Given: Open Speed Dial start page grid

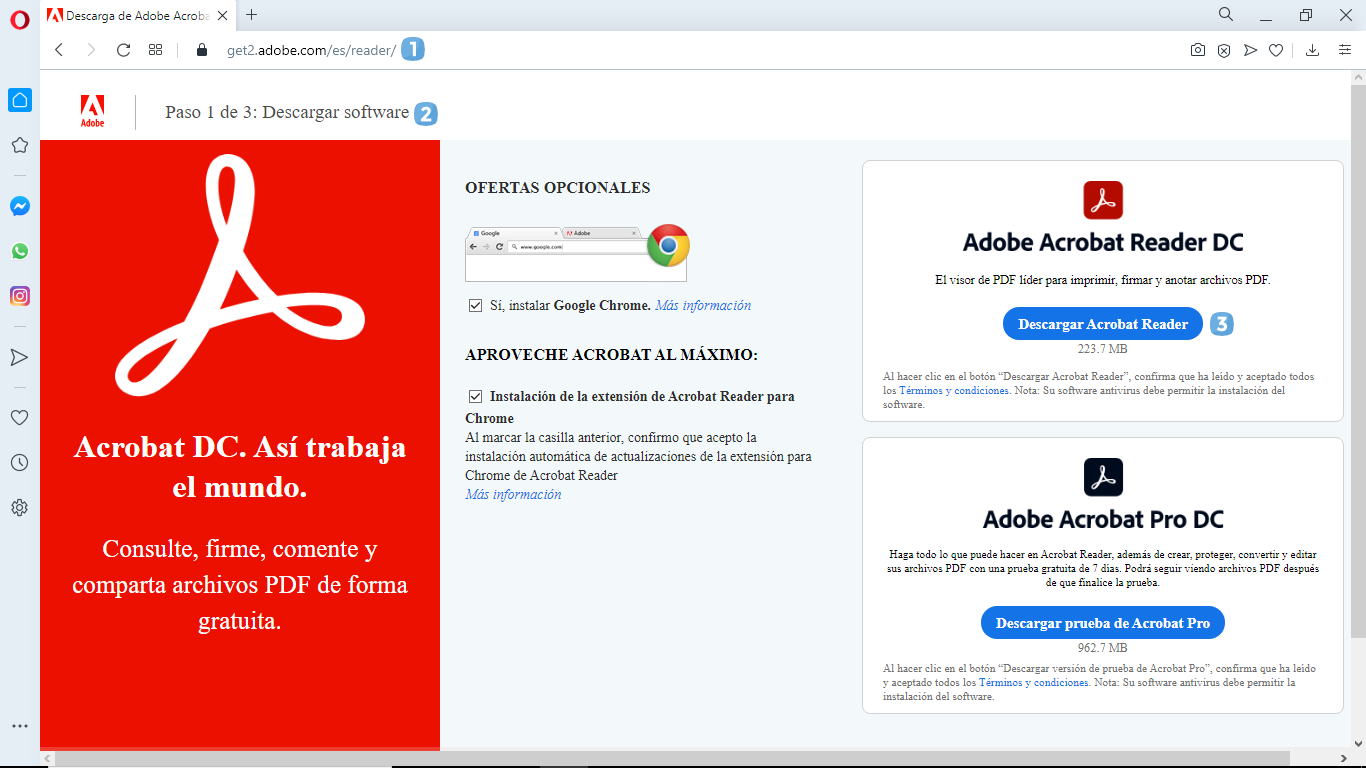Looking at the screenshot, I should 156,50.
